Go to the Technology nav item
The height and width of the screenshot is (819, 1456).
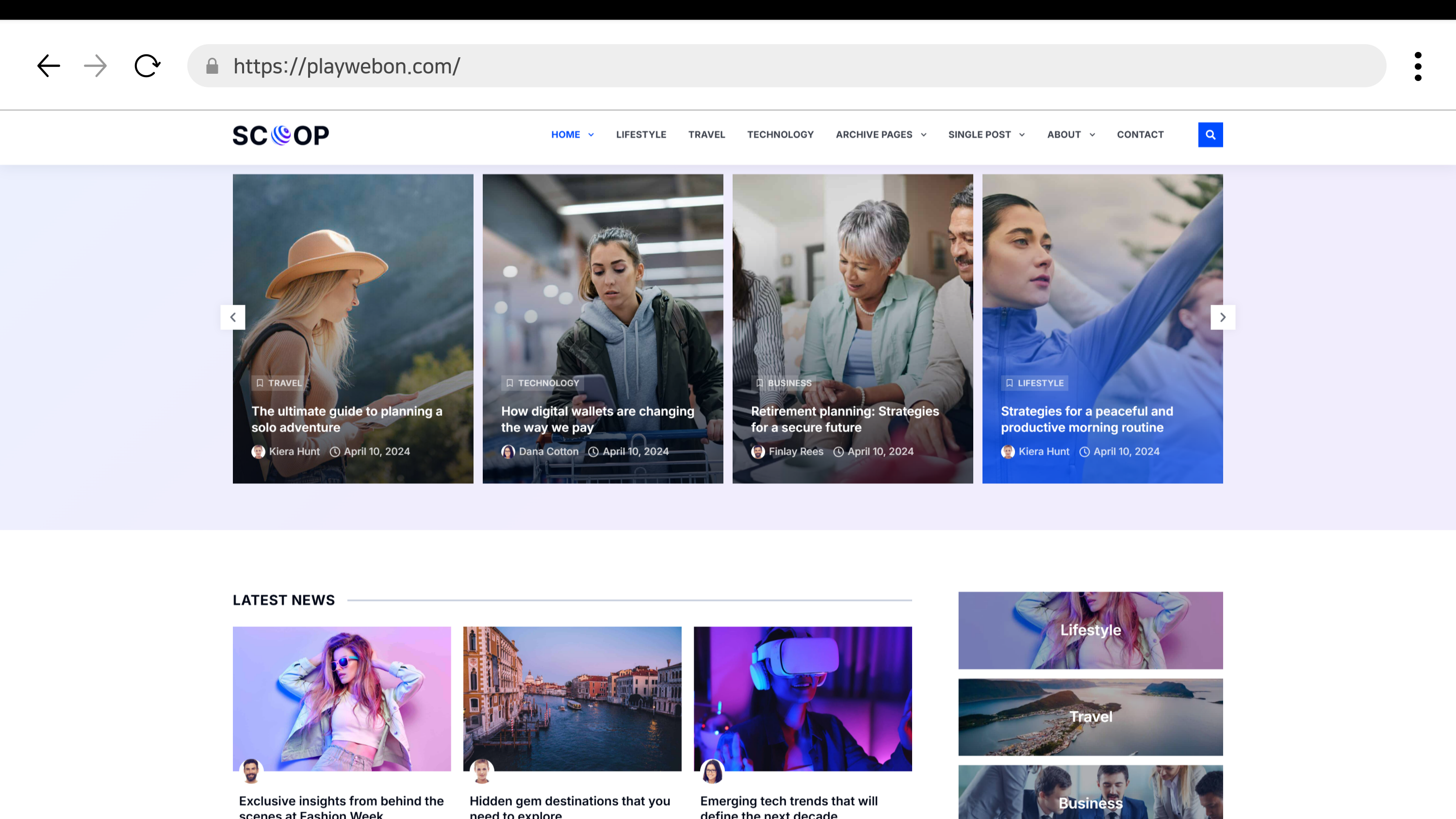coord(780,134)
